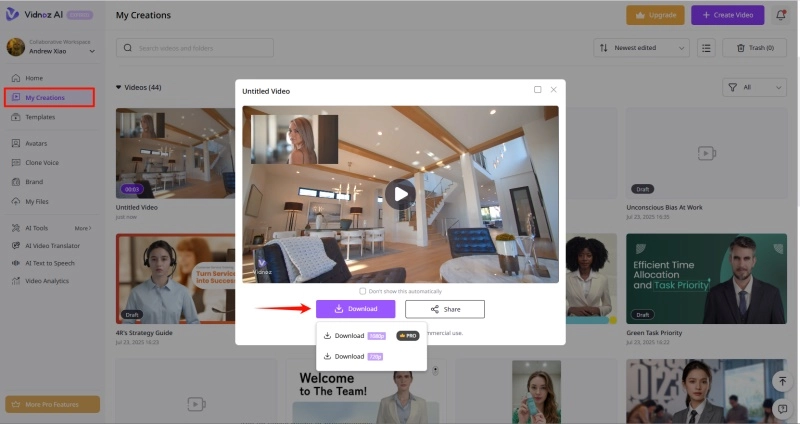This screenshot has height=424, width=800.
Task: Open Brand settings in sidebar
Action: tap(34, 182)
